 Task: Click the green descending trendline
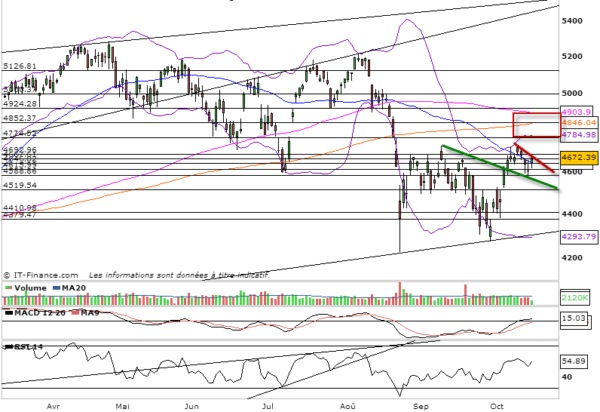499,167
